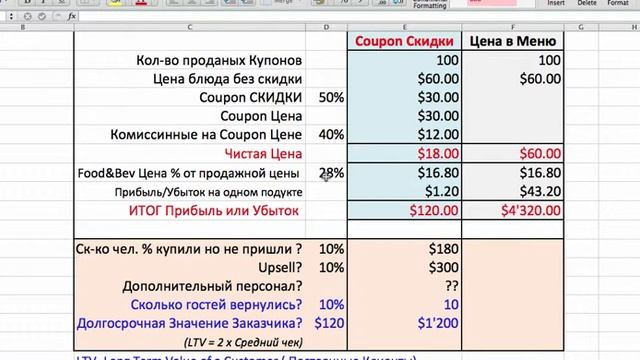Click blue 'Сколько гостей вернулись?' label

(x=216, y=305)
